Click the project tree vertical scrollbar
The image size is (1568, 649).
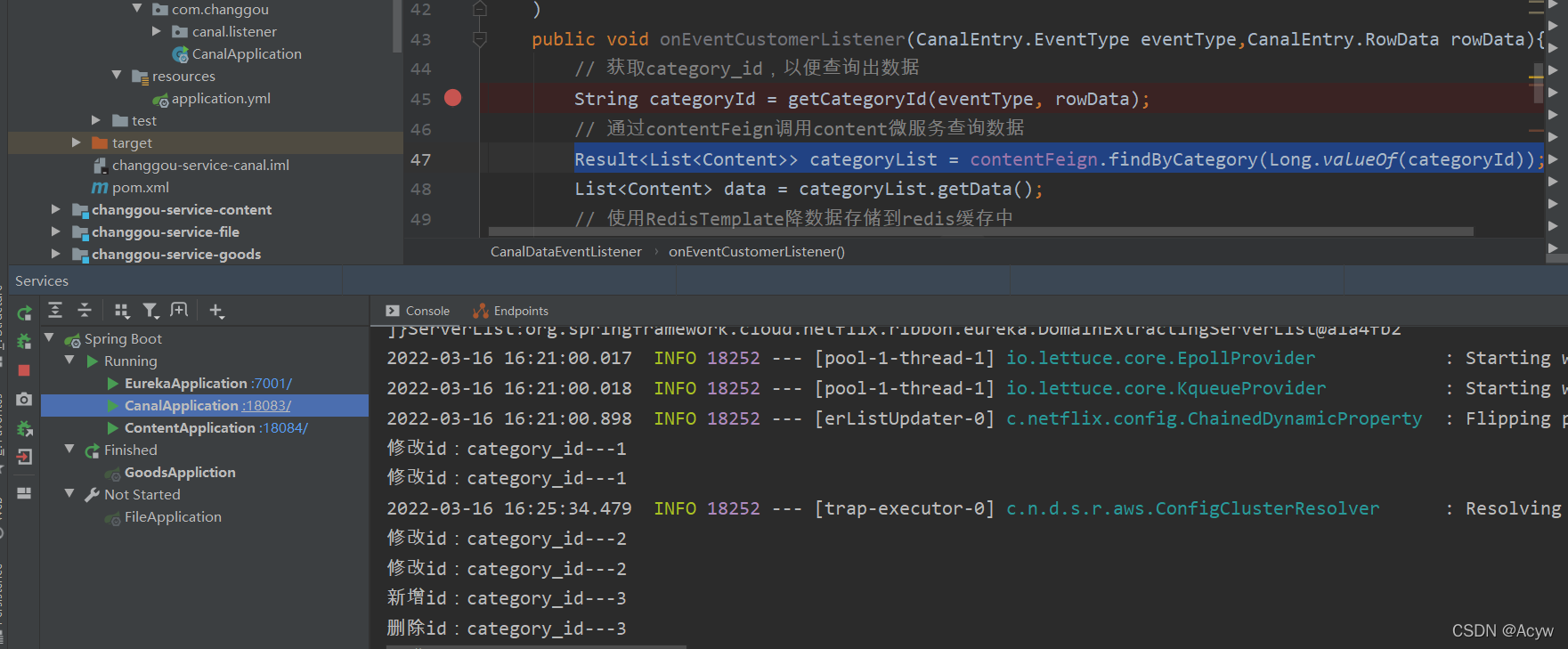pyautogui.click(x=397, y=25)
